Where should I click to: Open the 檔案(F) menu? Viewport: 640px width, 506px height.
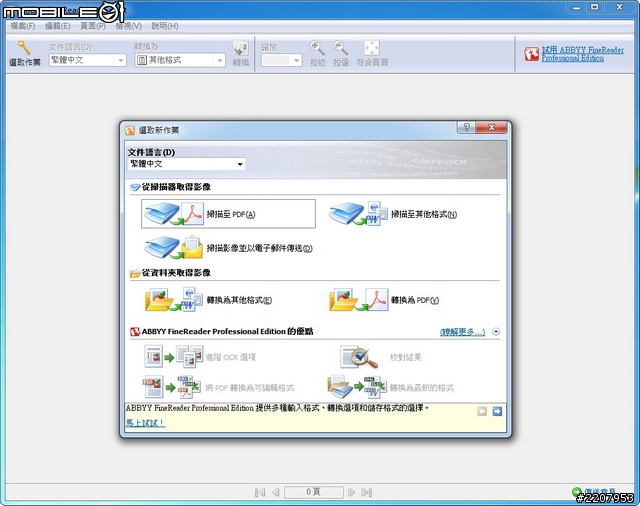click(23, 26)
